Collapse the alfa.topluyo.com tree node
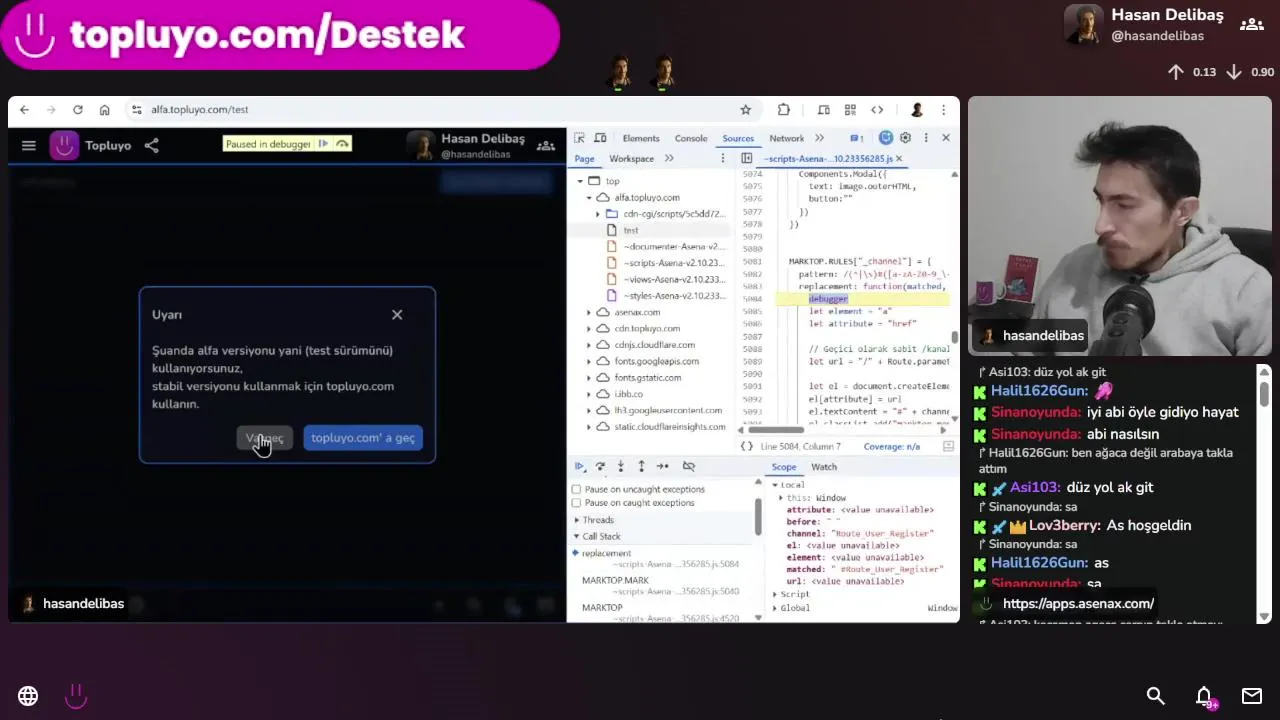Image resolution: width=1280 pixels, height=720 pixels. click(x=589, y=198)
